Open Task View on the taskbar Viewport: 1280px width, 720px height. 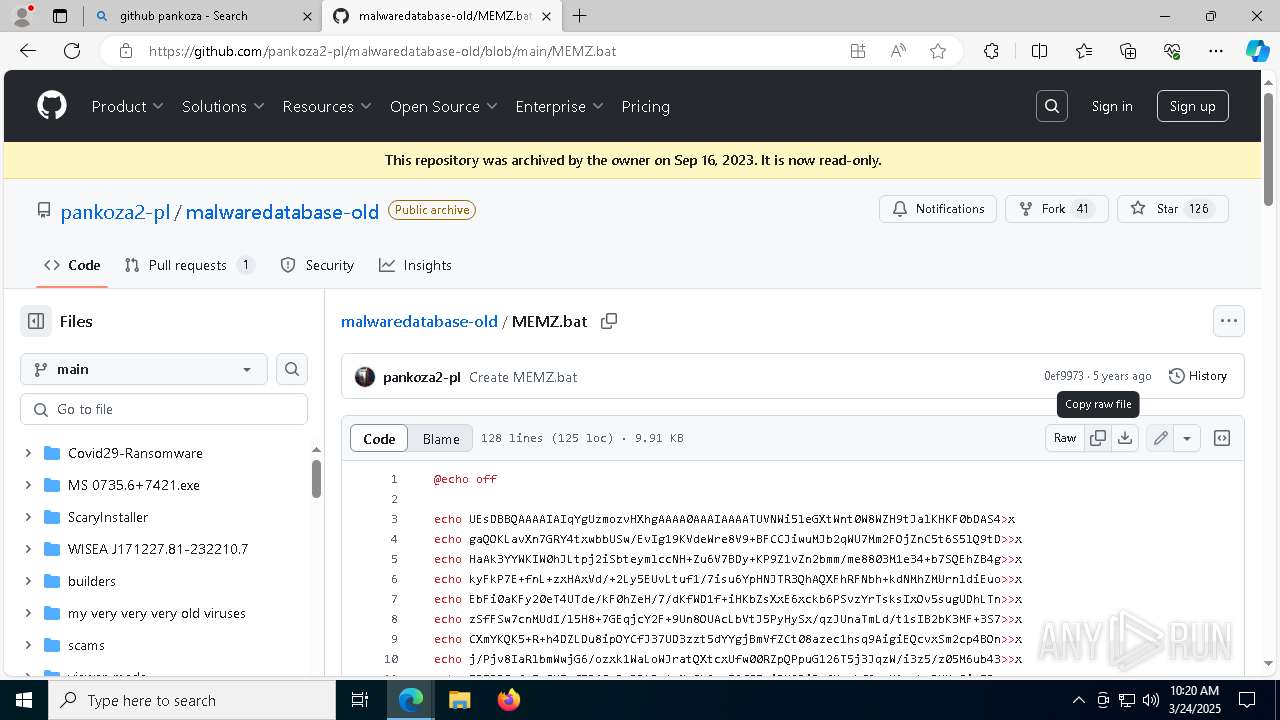coord(360,700)
